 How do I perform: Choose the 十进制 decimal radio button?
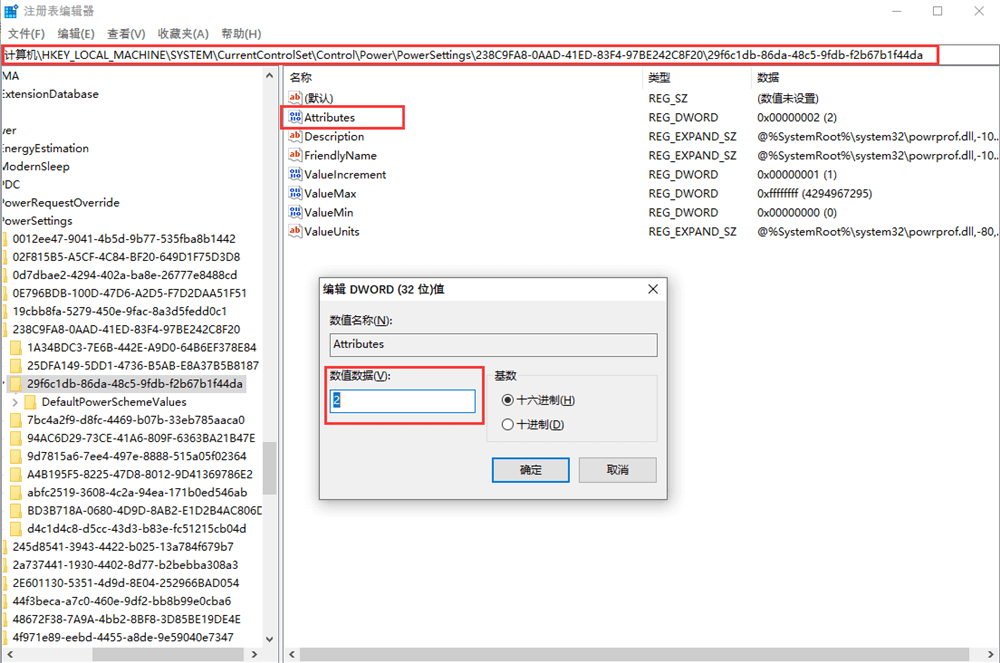pyautogui.click(x=508, y=424)
